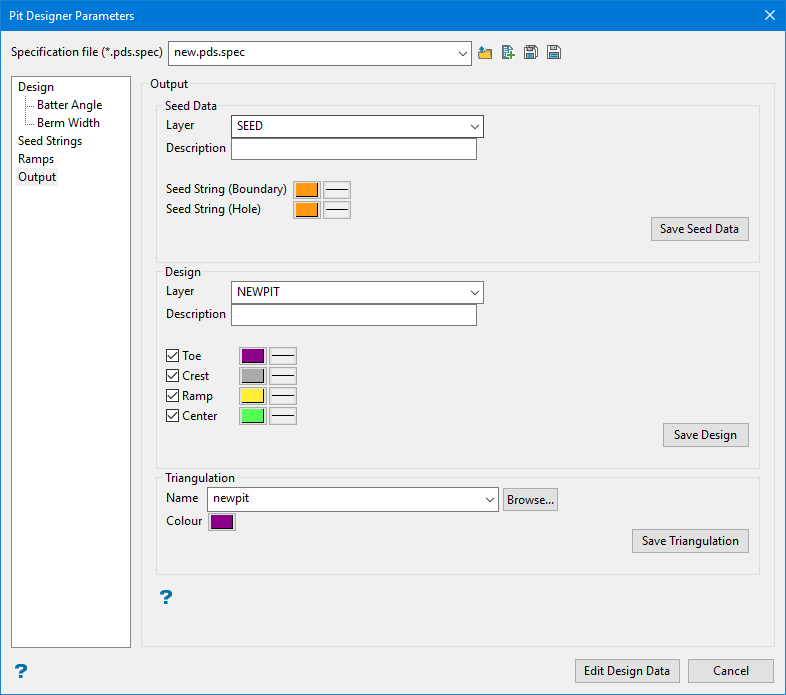
Task: Toggle the Crest checkbox
Action: click(x=173, y=376)
